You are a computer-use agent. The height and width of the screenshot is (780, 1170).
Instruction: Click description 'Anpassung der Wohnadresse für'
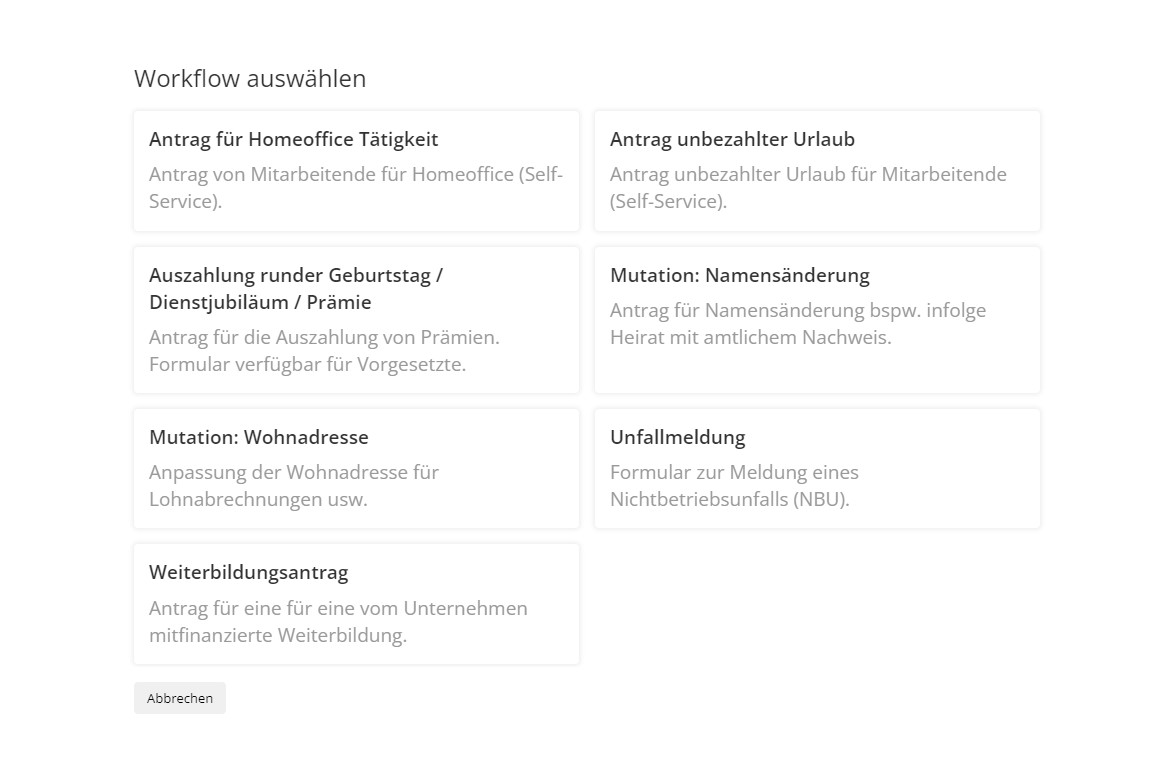click(x=294, y=473)
